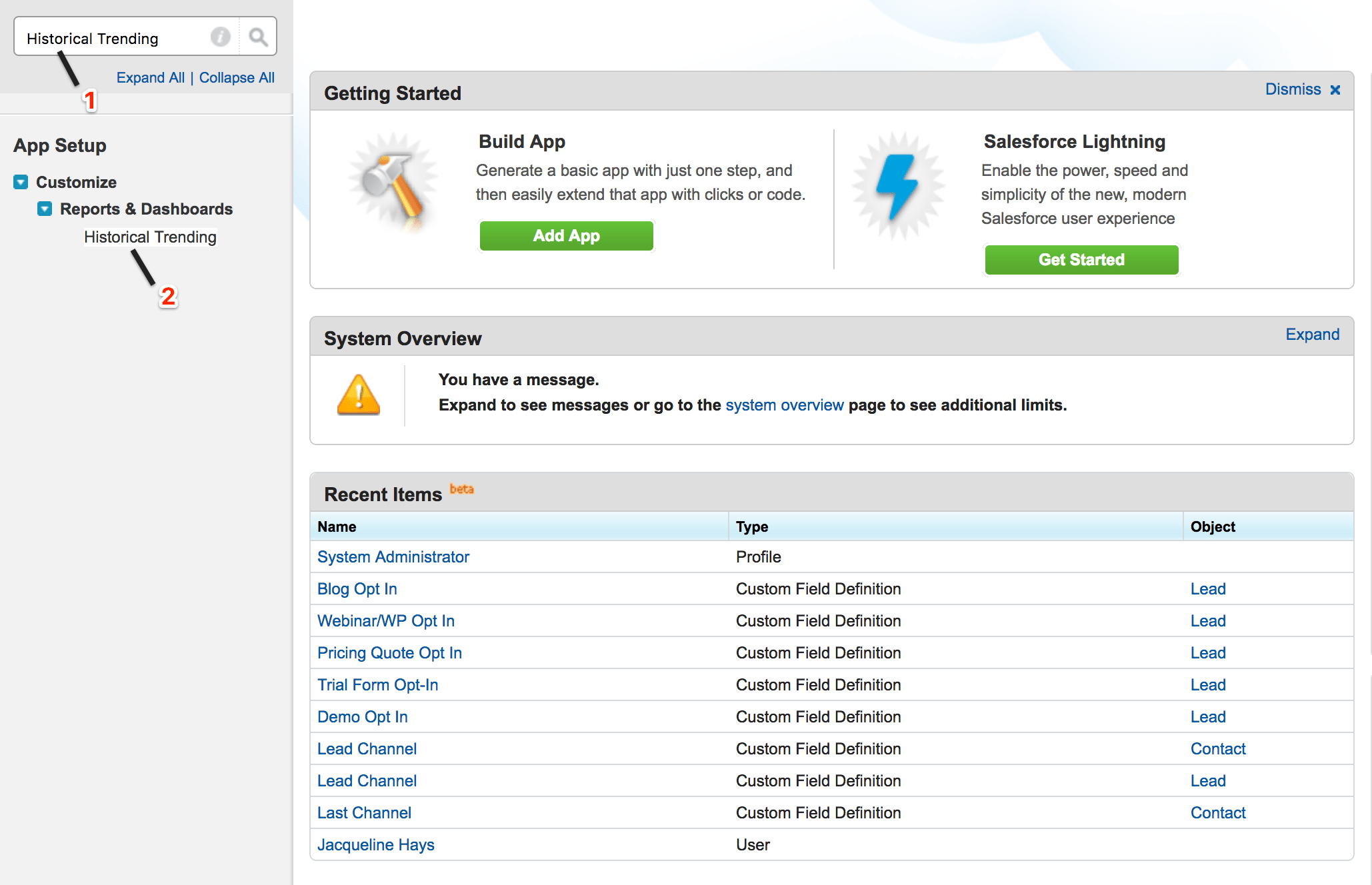Click the Collapse All link
The image size is (1372, 885).
tap(237, 78)
